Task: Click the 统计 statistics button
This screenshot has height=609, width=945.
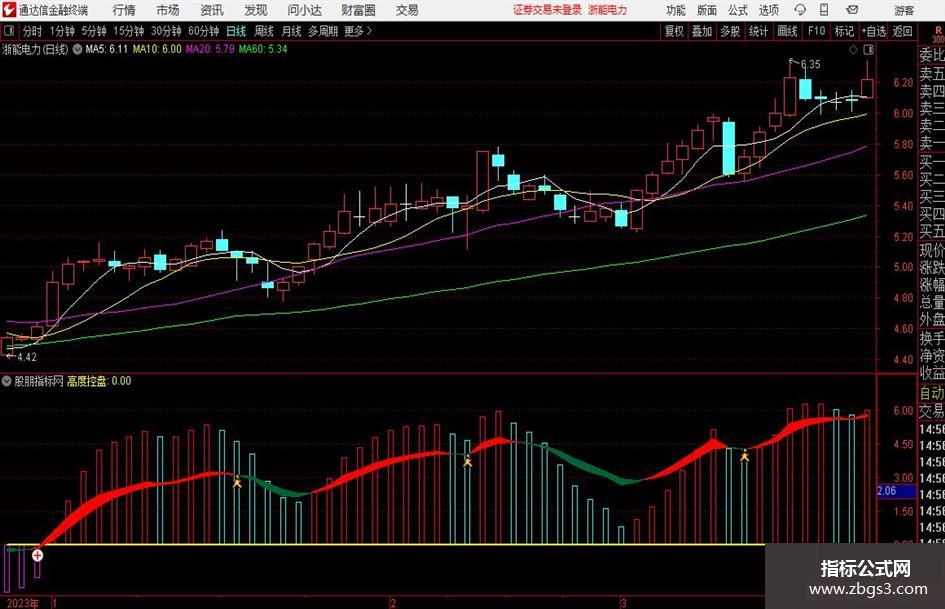Action: pyautogui.click(x=758, y=31)
